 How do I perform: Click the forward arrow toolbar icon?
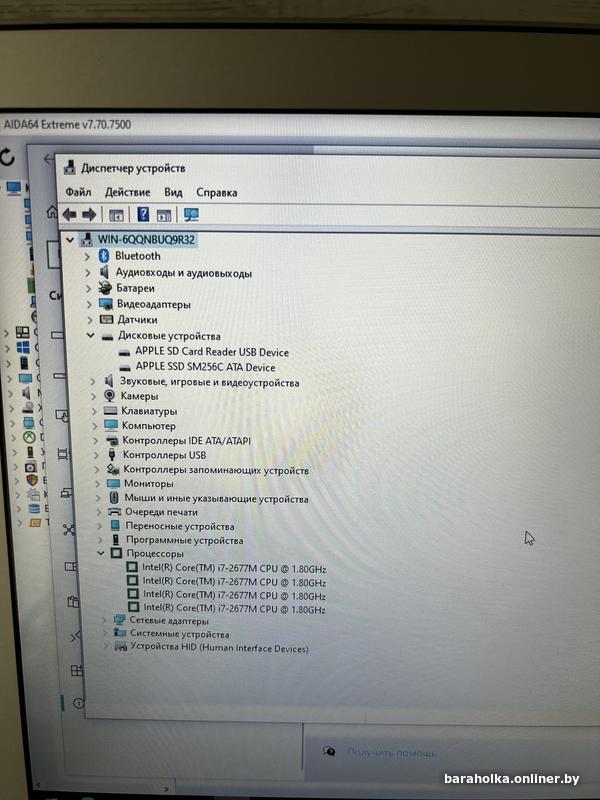click(89, 215)
